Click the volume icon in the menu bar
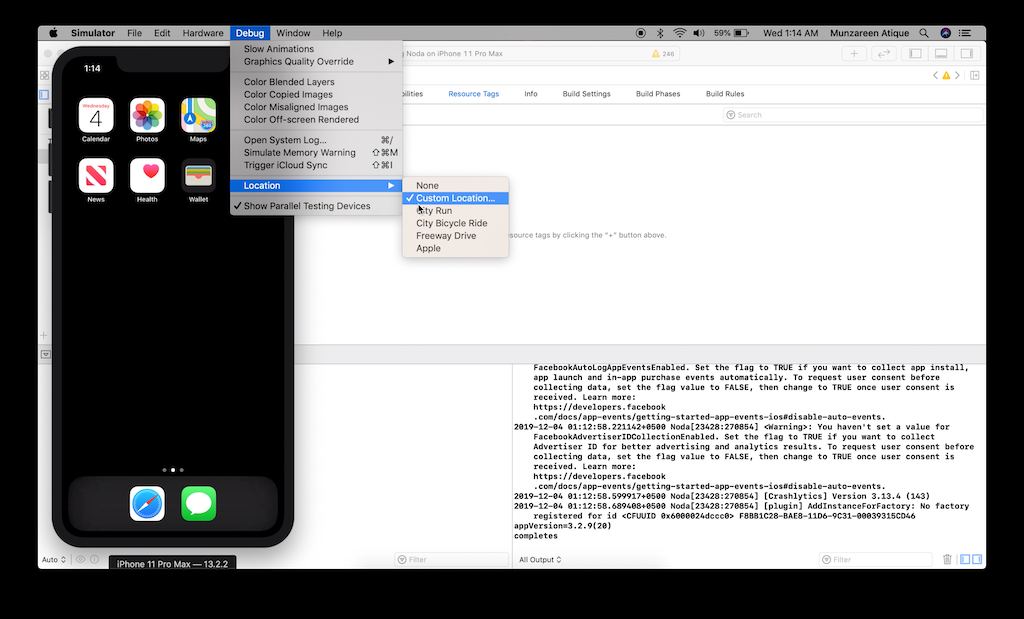 click(699, 33)
